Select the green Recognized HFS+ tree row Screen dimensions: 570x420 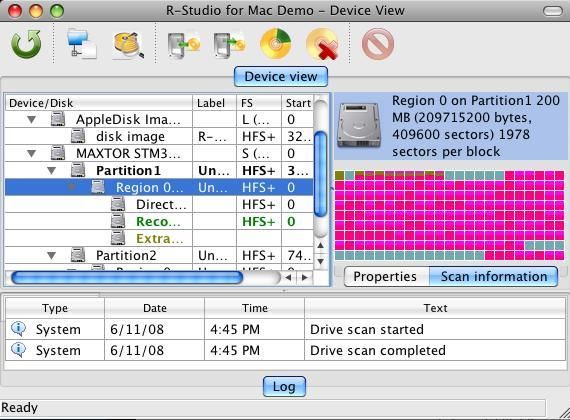tap(159, 221)
